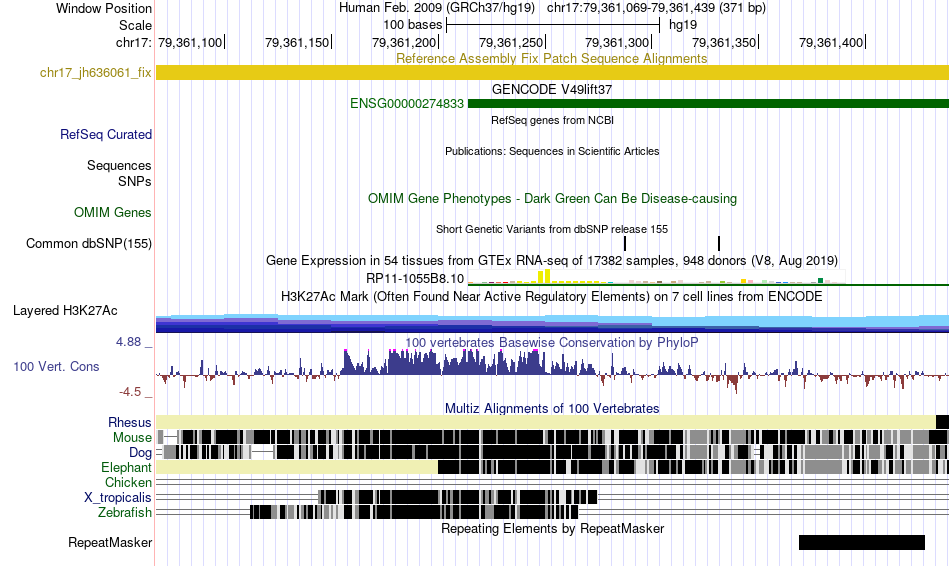This screenshot has width=950, height=566.
Task: Select the Zebrafish alignment row label
Action: pos(125,512)
